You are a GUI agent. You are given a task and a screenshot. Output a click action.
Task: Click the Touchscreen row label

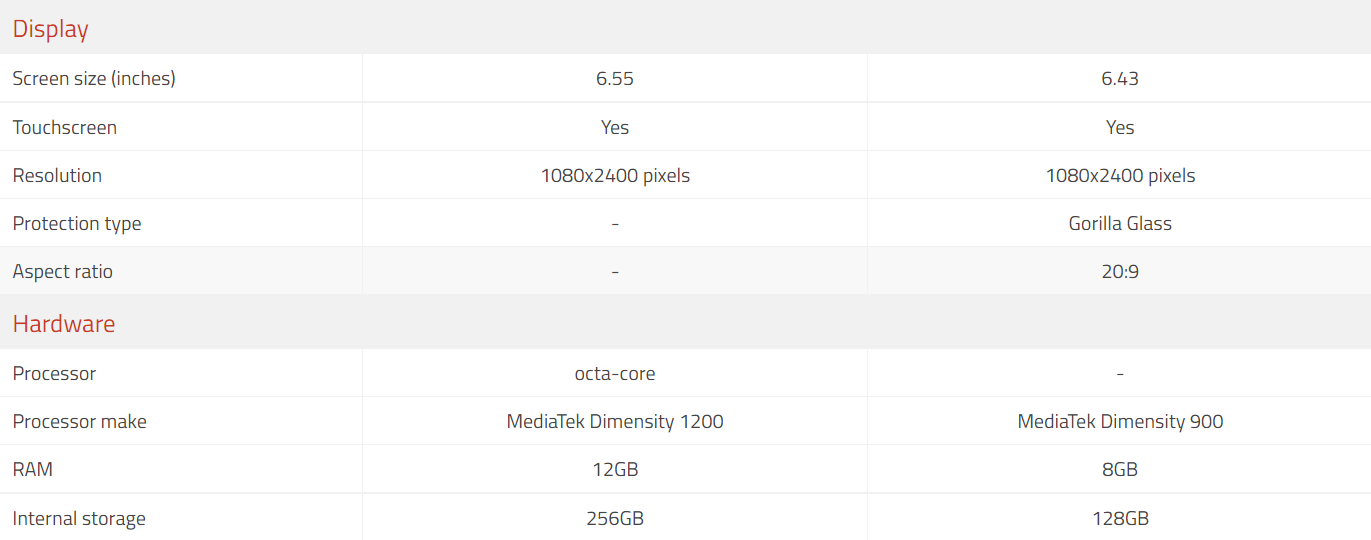click(x=65, y=127)
